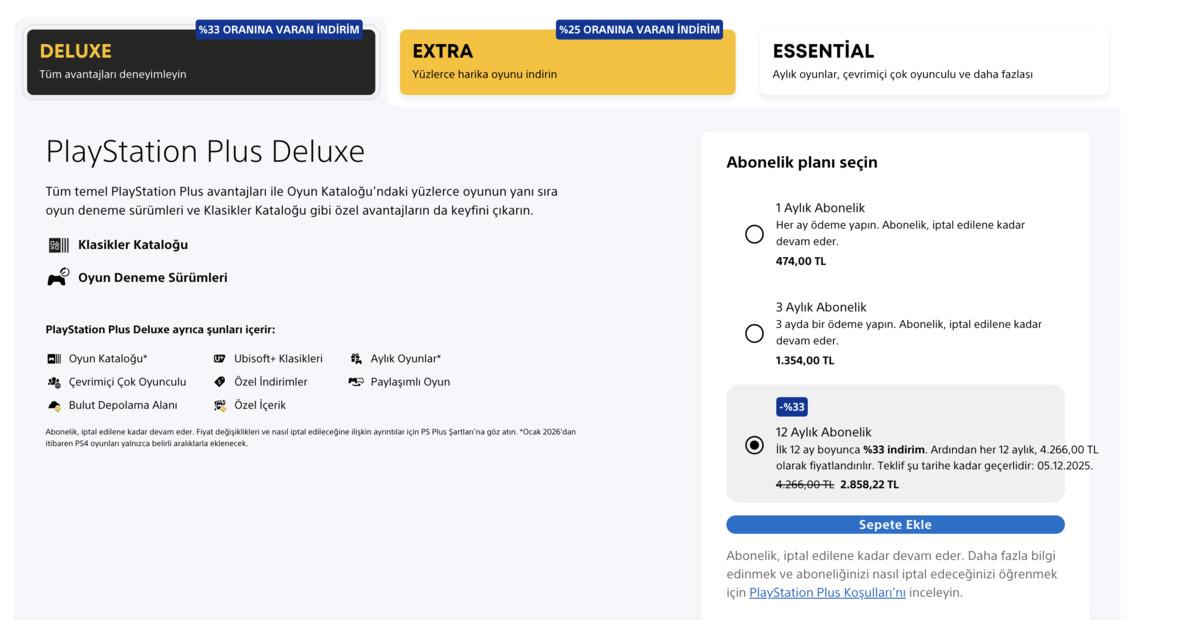Open the PlayStation Plus Koşulları'nı link
Viewport: 1200px width, 620px height.
click(827, 593)
